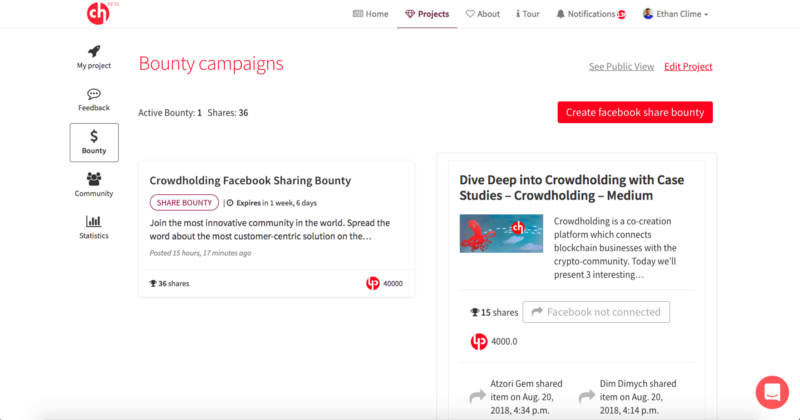Image resolution: width=800 pixels, height=420 pixels.
Task: Go to the Home menu item
Action: tap(370, 14)
